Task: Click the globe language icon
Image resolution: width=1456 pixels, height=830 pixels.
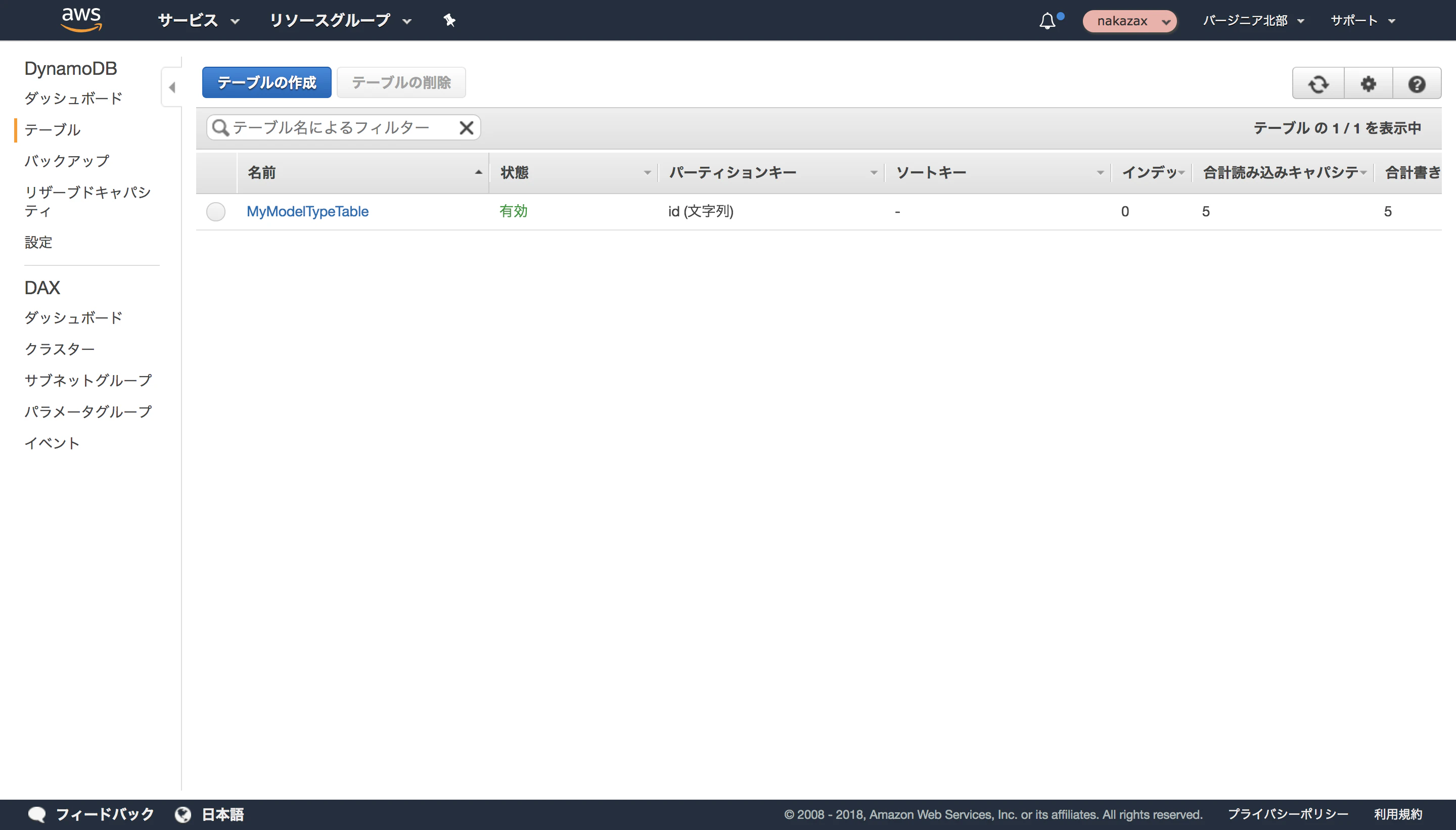Action: [183, 814]
